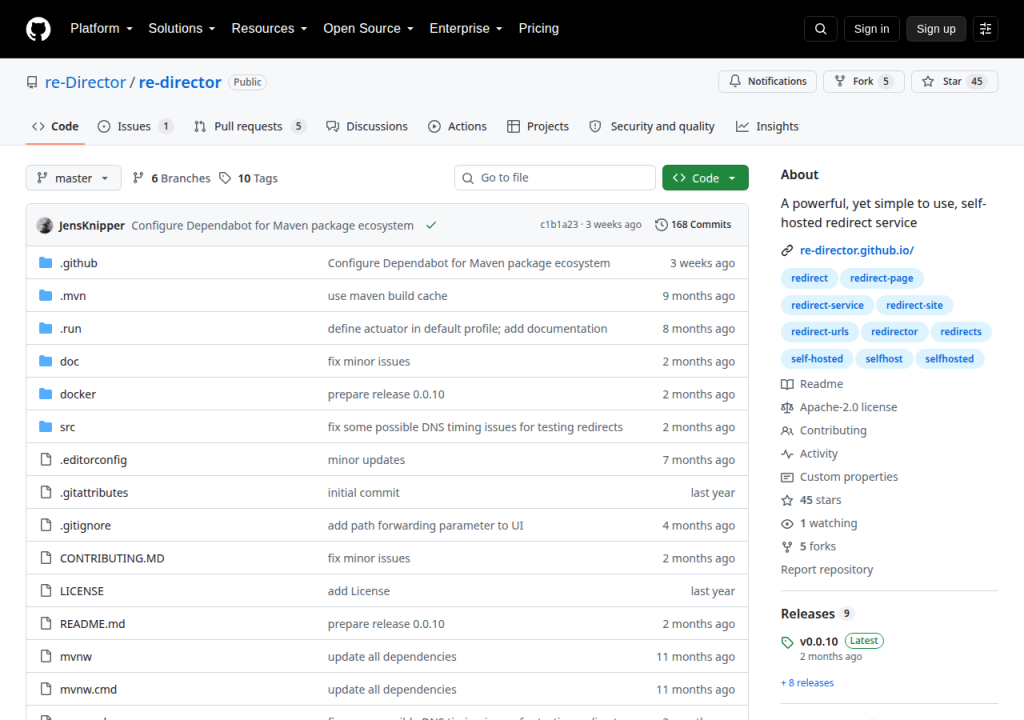This screenshot has width=1024, height=720.
Task: Switch to the Actions tab
Action: pyautogui.click(x=457, y=126)
